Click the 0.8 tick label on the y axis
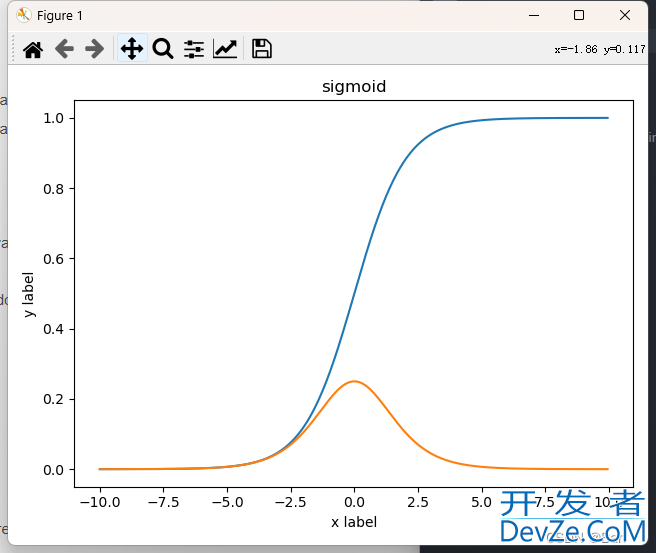The image size is (656, 553). (x=54, y=189)
